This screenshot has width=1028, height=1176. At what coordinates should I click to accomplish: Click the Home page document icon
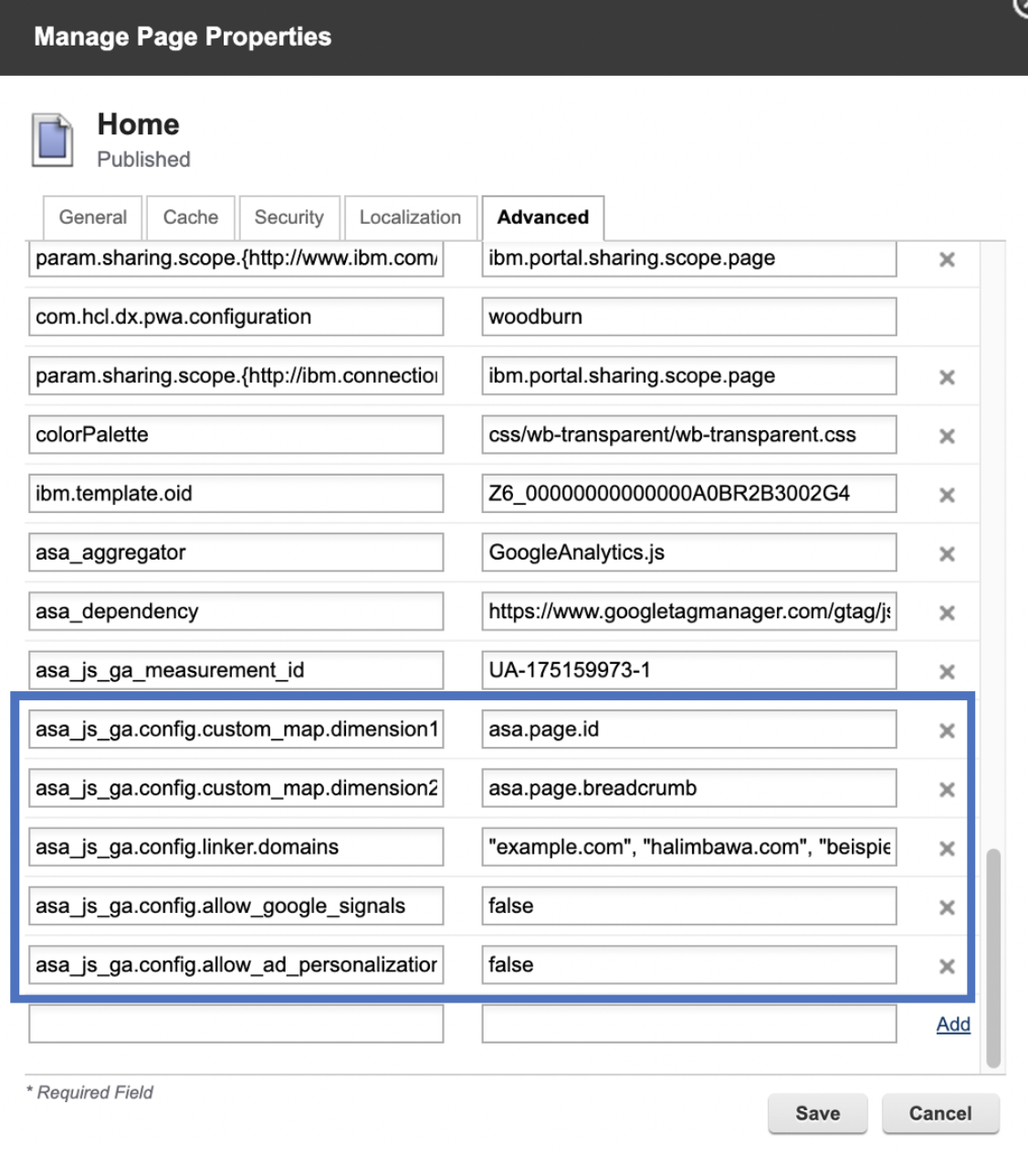tap(52, 139)
